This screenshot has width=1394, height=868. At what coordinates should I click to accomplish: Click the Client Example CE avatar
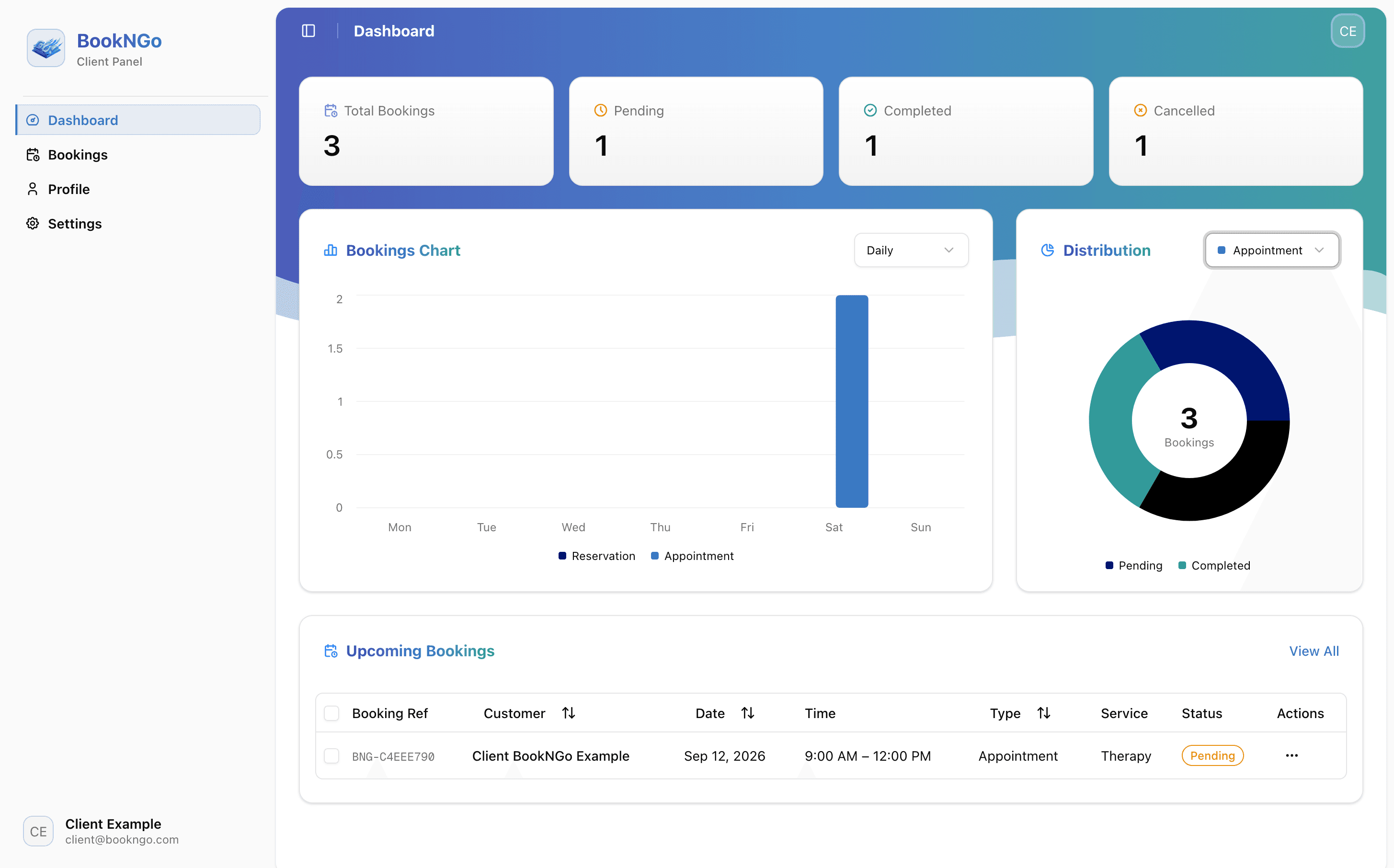[38, 831]
